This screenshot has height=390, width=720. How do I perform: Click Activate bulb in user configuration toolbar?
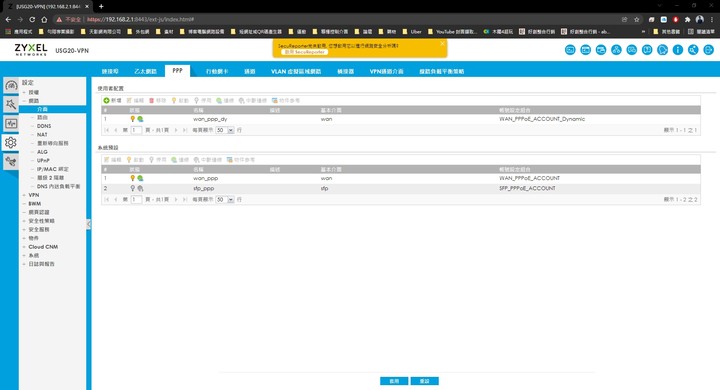(x=180, y=100)
